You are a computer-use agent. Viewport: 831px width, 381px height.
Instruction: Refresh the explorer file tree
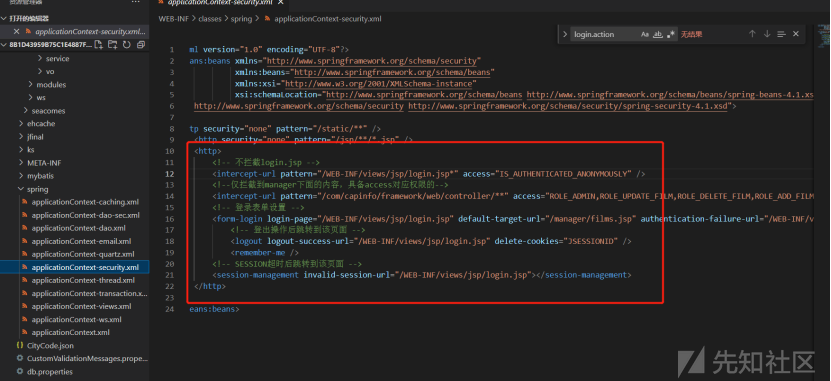pos(126,45)
